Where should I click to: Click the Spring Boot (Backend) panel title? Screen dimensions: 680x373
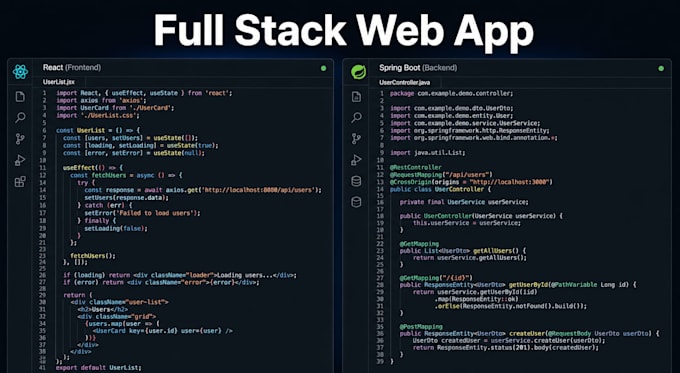coord(418,68)
